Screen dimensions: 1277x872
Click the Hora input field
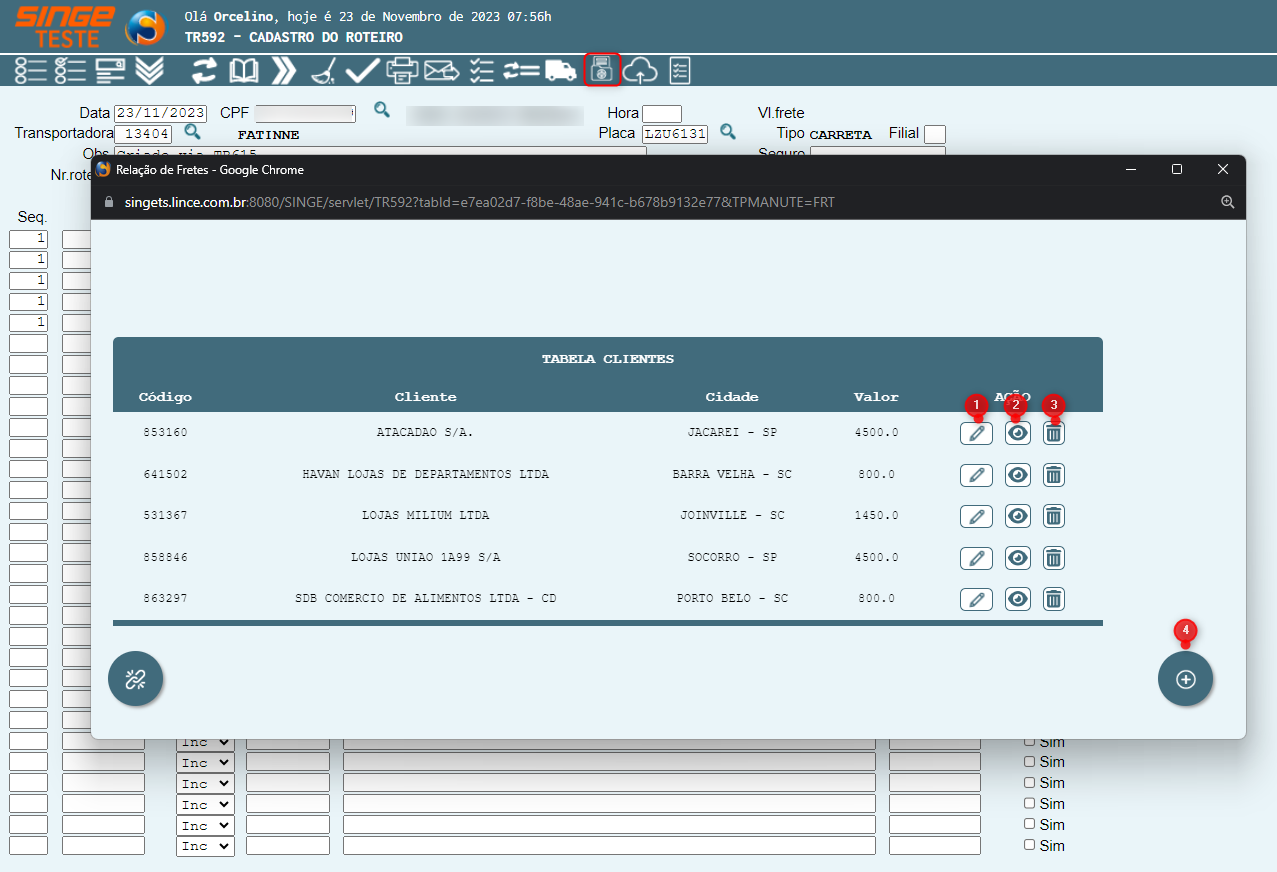click(x=662, y=113)
